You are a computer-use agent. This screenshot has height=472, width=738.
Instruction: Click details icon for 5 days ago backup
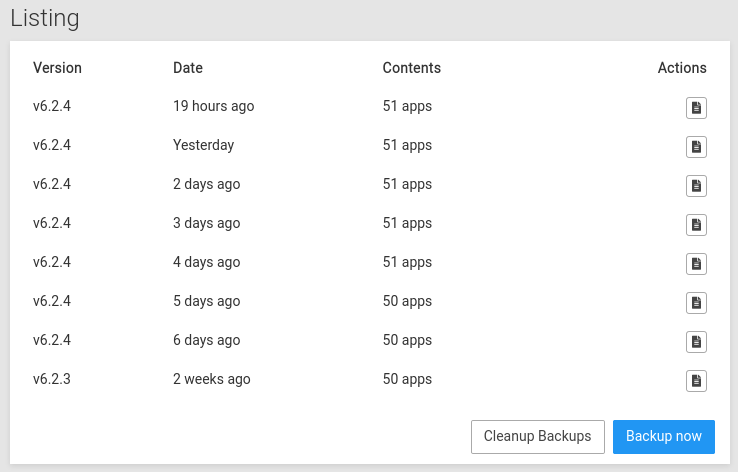tap(696, 303)
